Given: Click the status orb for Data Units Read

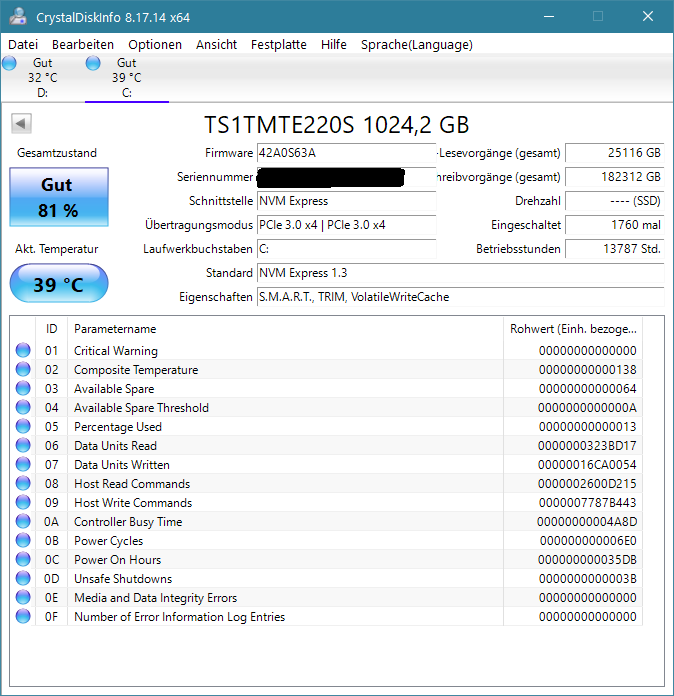Looking at the screenshot, I should pos(23,445).
